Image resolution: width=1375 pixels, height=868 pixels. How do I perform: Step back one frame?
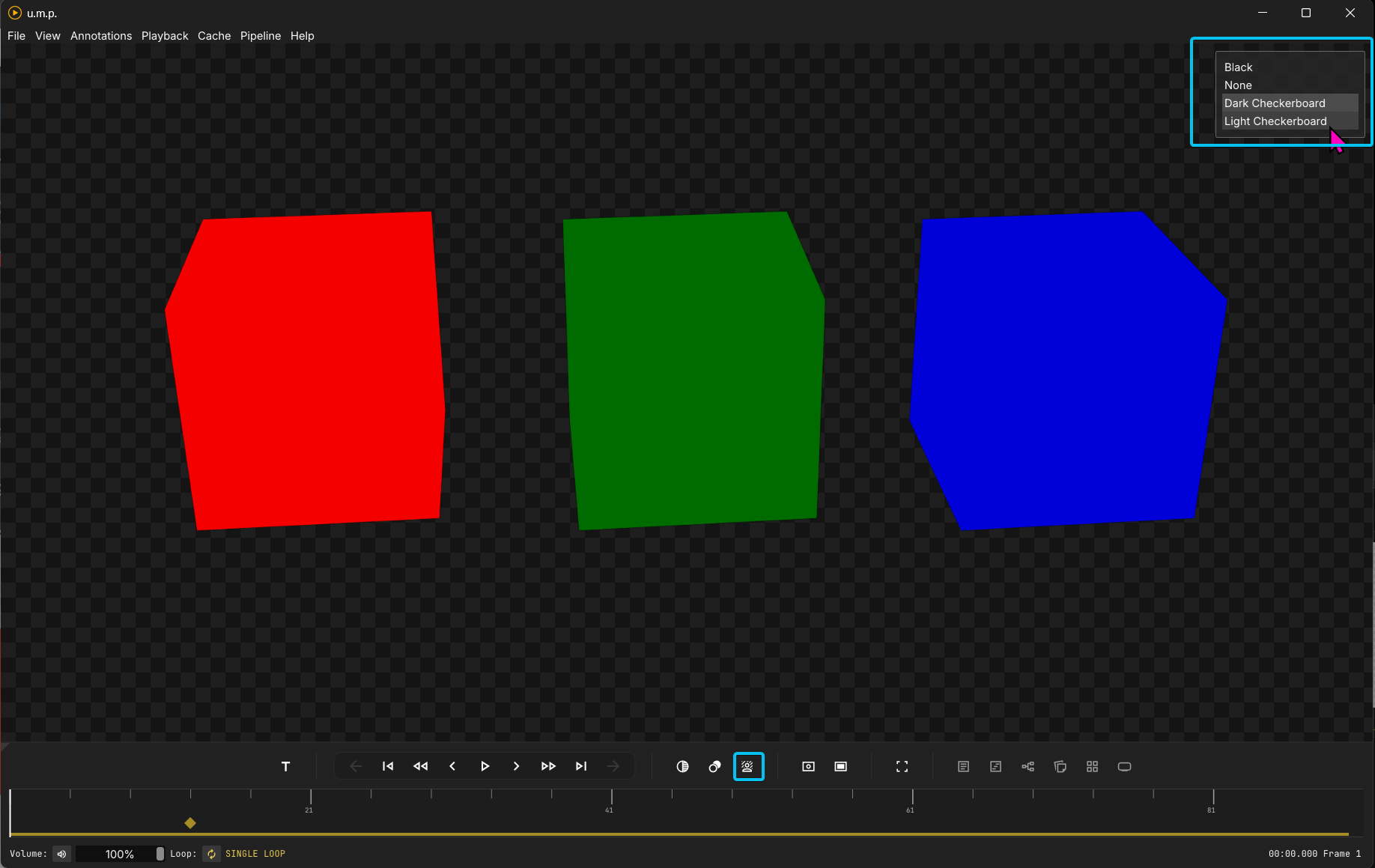pos(452,766)
